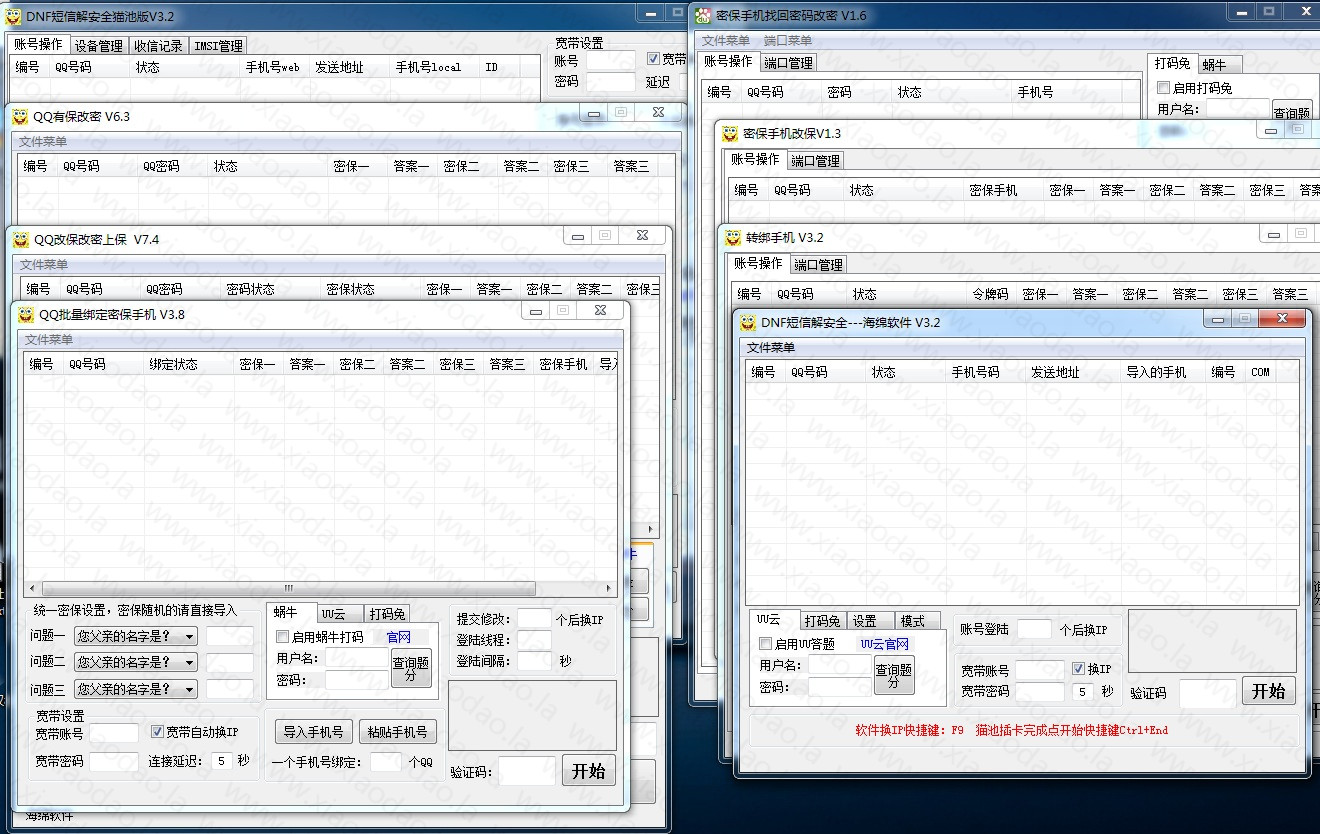1320x834 pixels.
Task: Click left scroll arrow under QQ批量绑定 table
Action: pyautogui.click(x=32, y=588)
